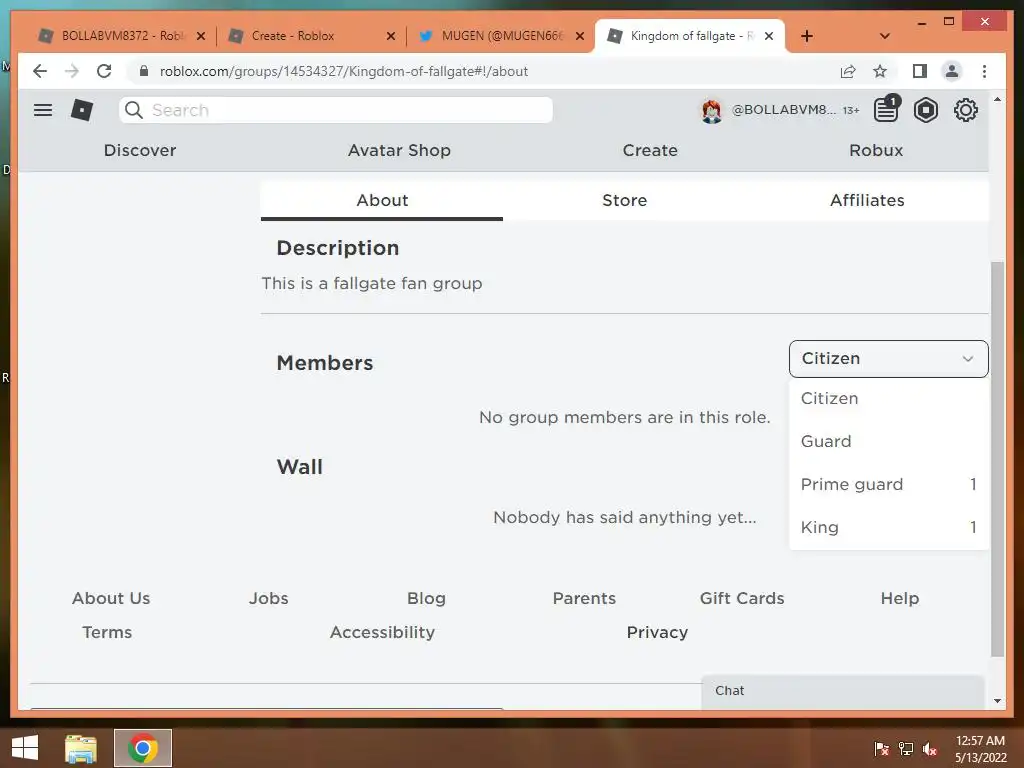Click the scrollbar down arrow
1024x768 pixels.
point(997,701)
